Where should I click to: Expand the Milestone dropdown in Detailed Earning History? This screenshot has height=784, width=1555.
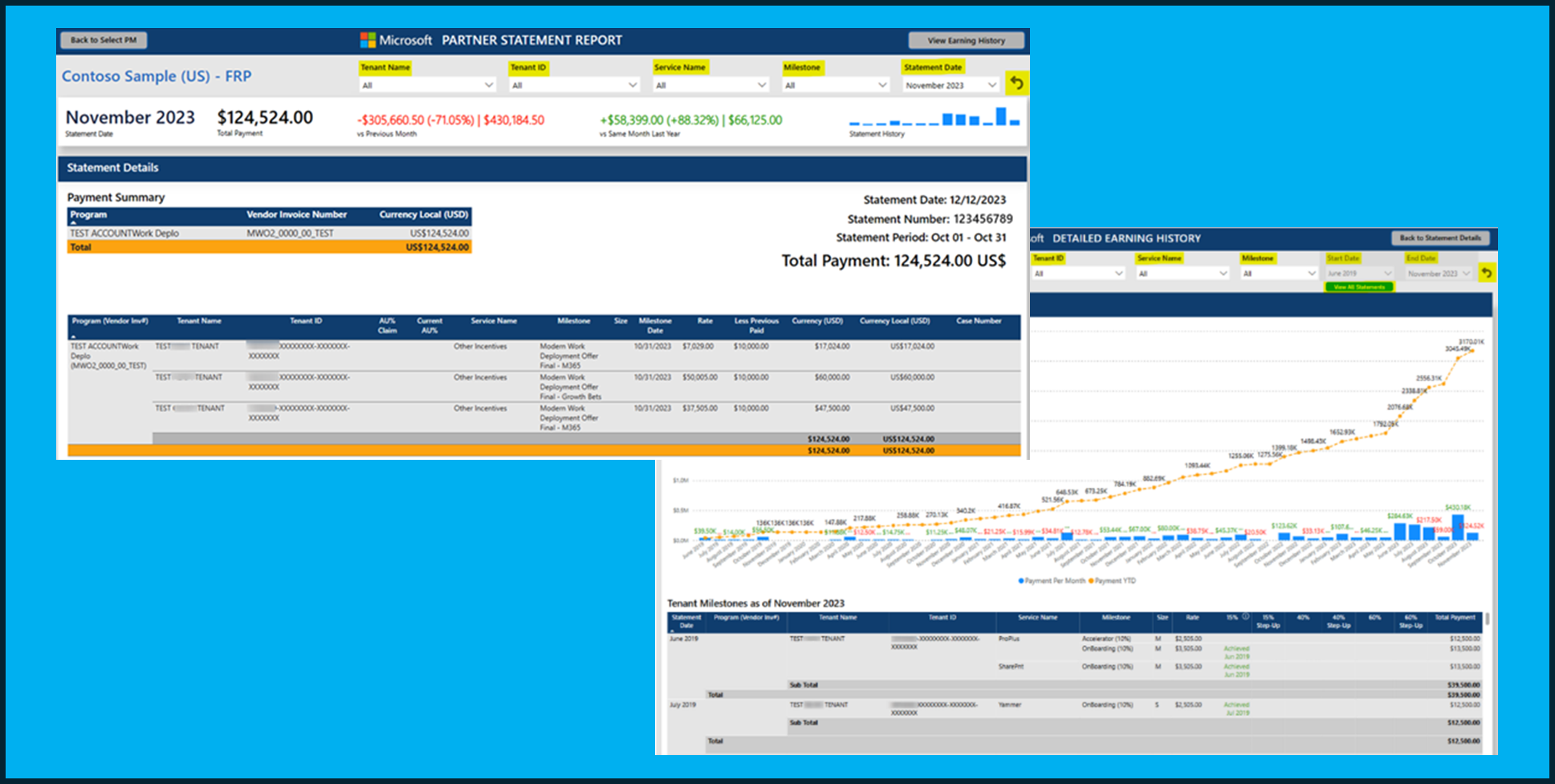tap(1277, 273)
